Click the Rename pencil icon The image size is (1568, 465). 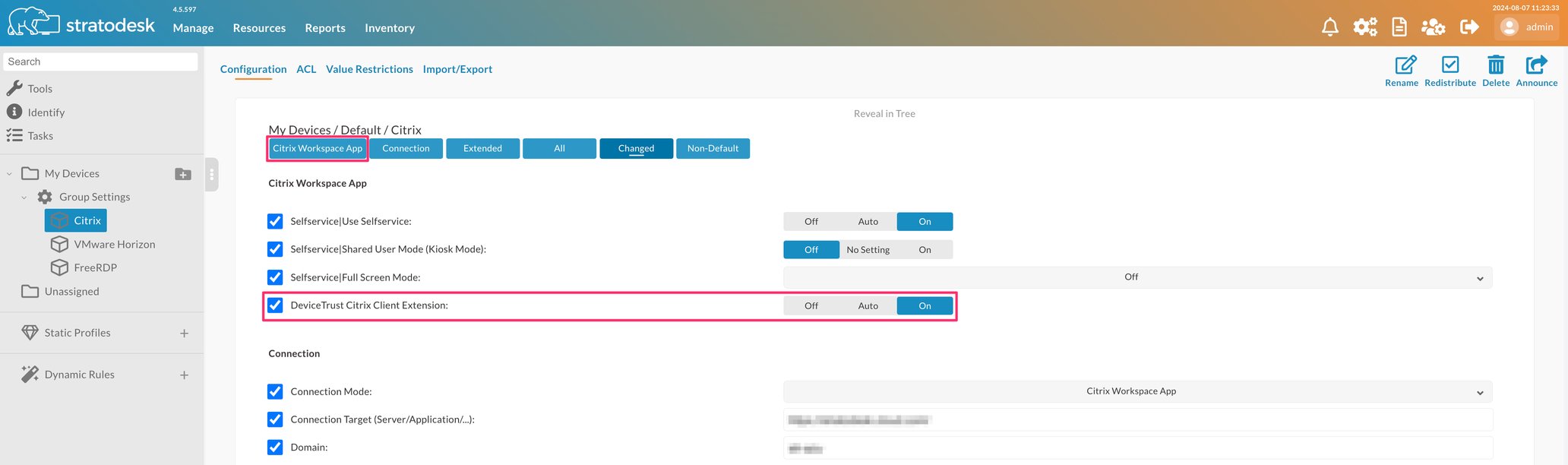tap(1405, 65)
